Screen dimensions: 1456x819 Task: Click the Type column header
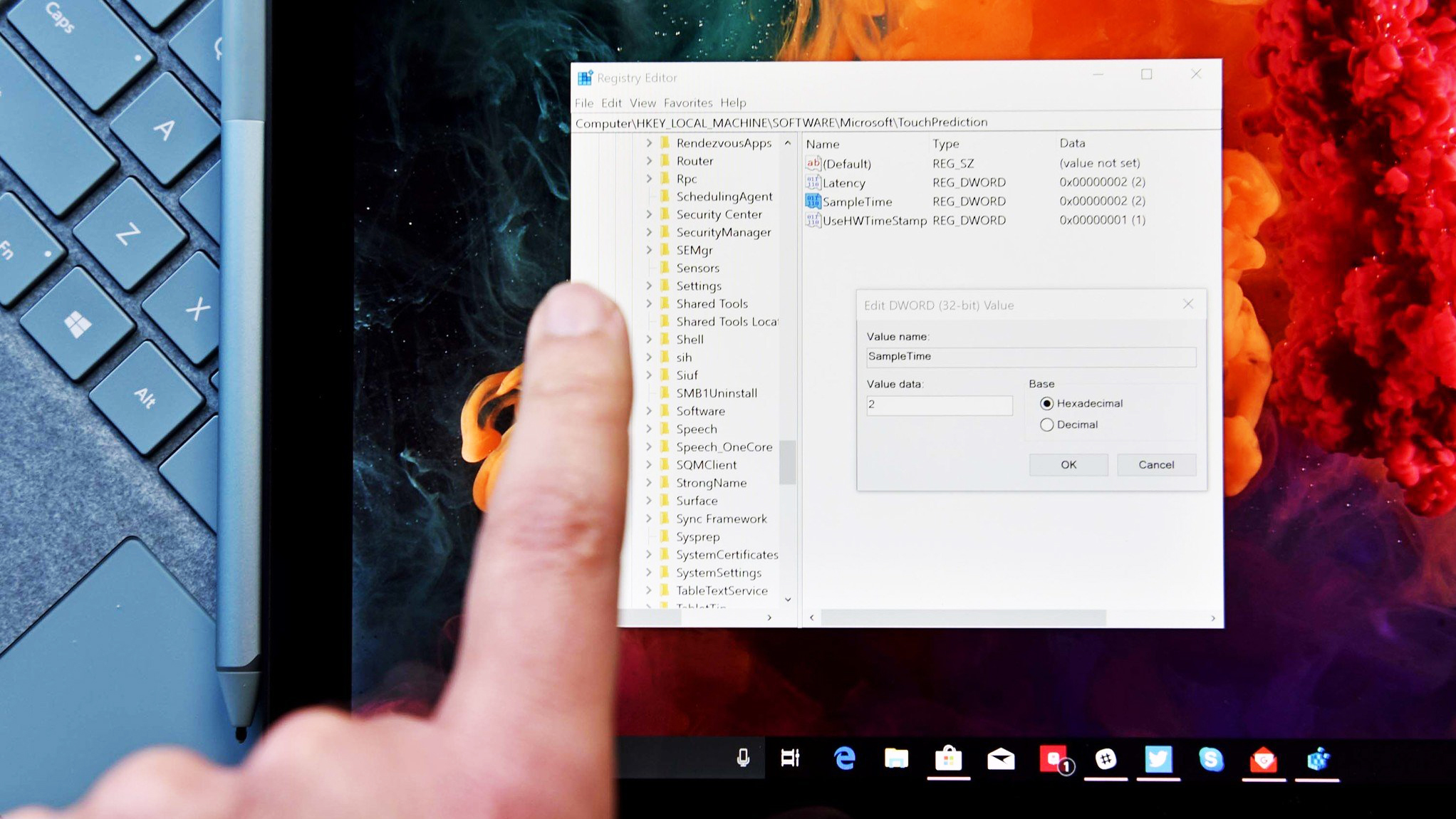(x=946, y=144)
